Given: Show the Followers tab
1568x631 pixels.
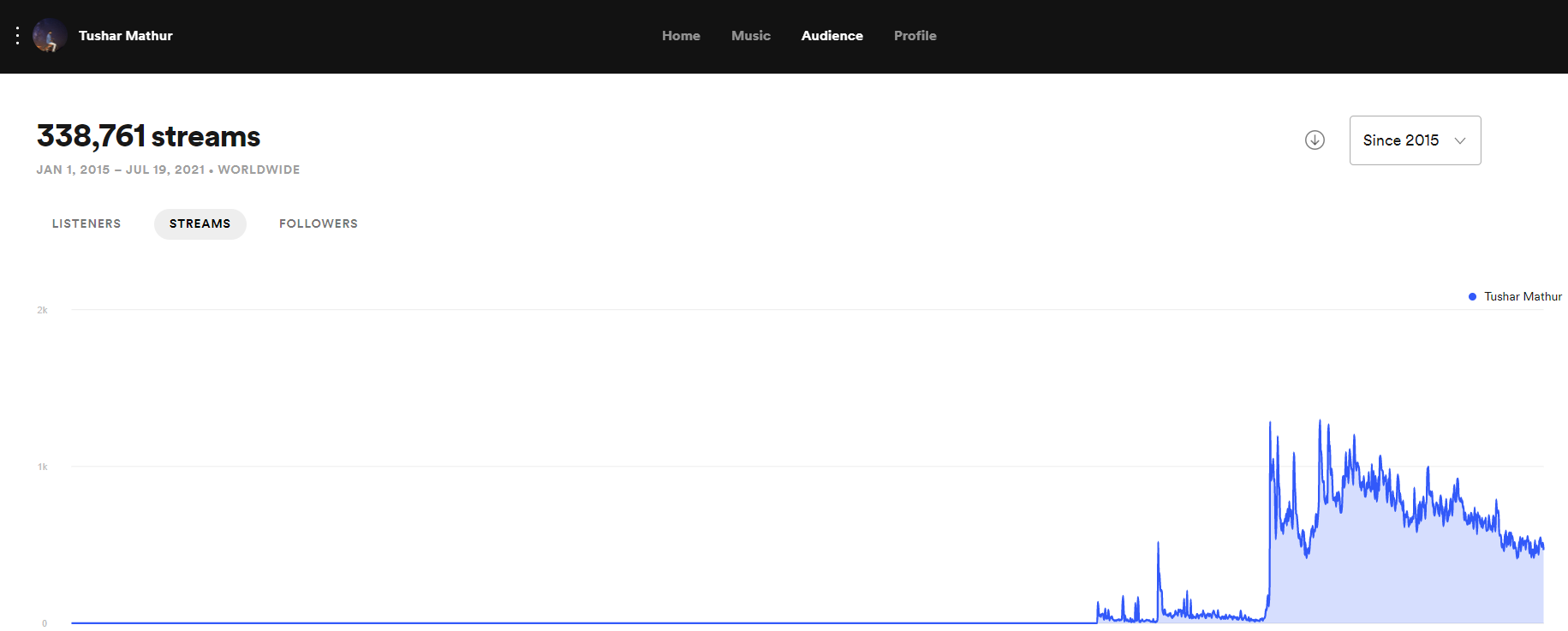Looking at the screenshot, I should 319,223.
